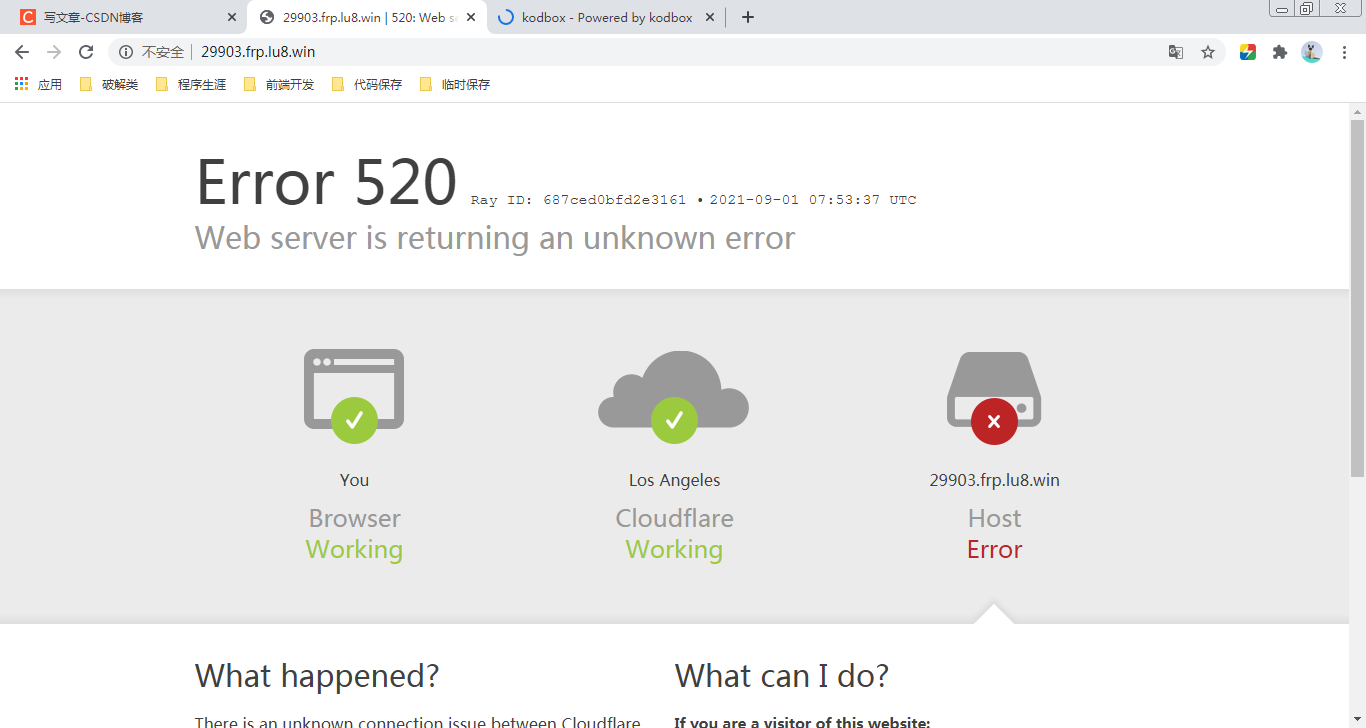The image size is (1366, 728).
Task: Click the What can I do? heading
Action: tap(782, 676)
